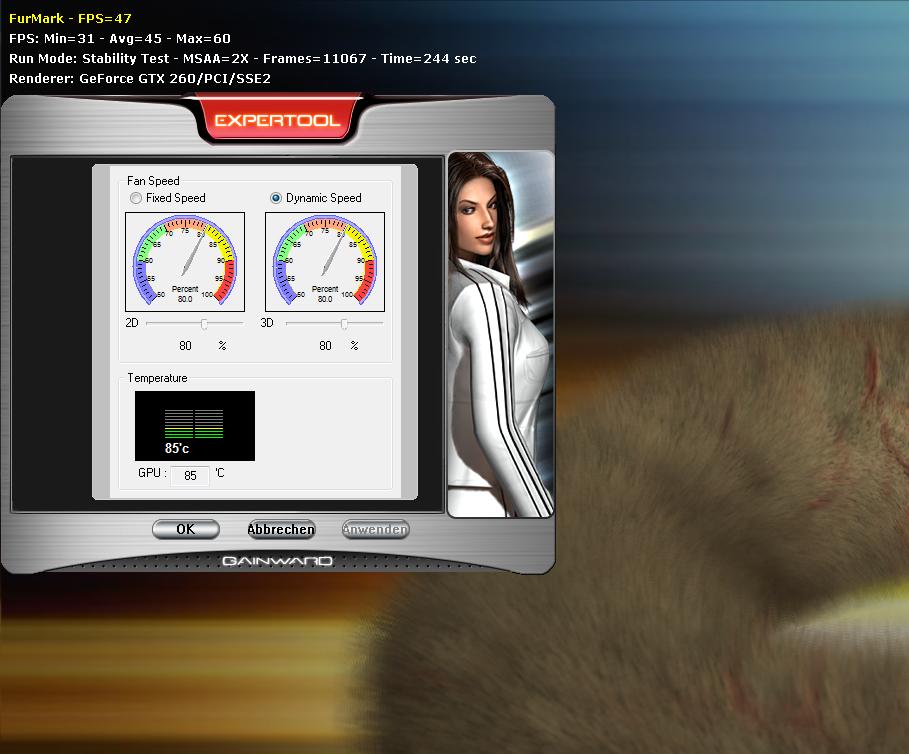Select the Fixed Speed radio button
Screen dimensions: 909x754
click(136, 198)
